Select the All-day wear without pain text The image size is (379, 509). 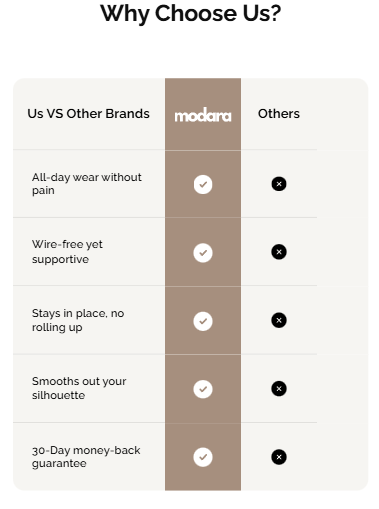point(87,184)
